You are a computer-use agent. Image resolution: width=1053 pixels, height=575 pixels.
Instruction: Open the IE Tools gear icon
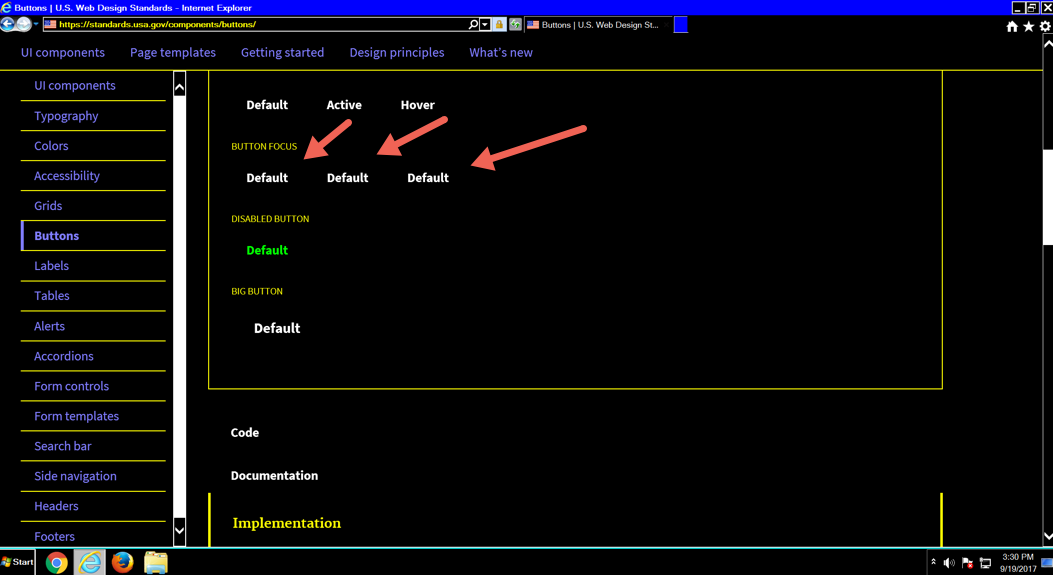pyautogui.click(x=1045, y=26)
